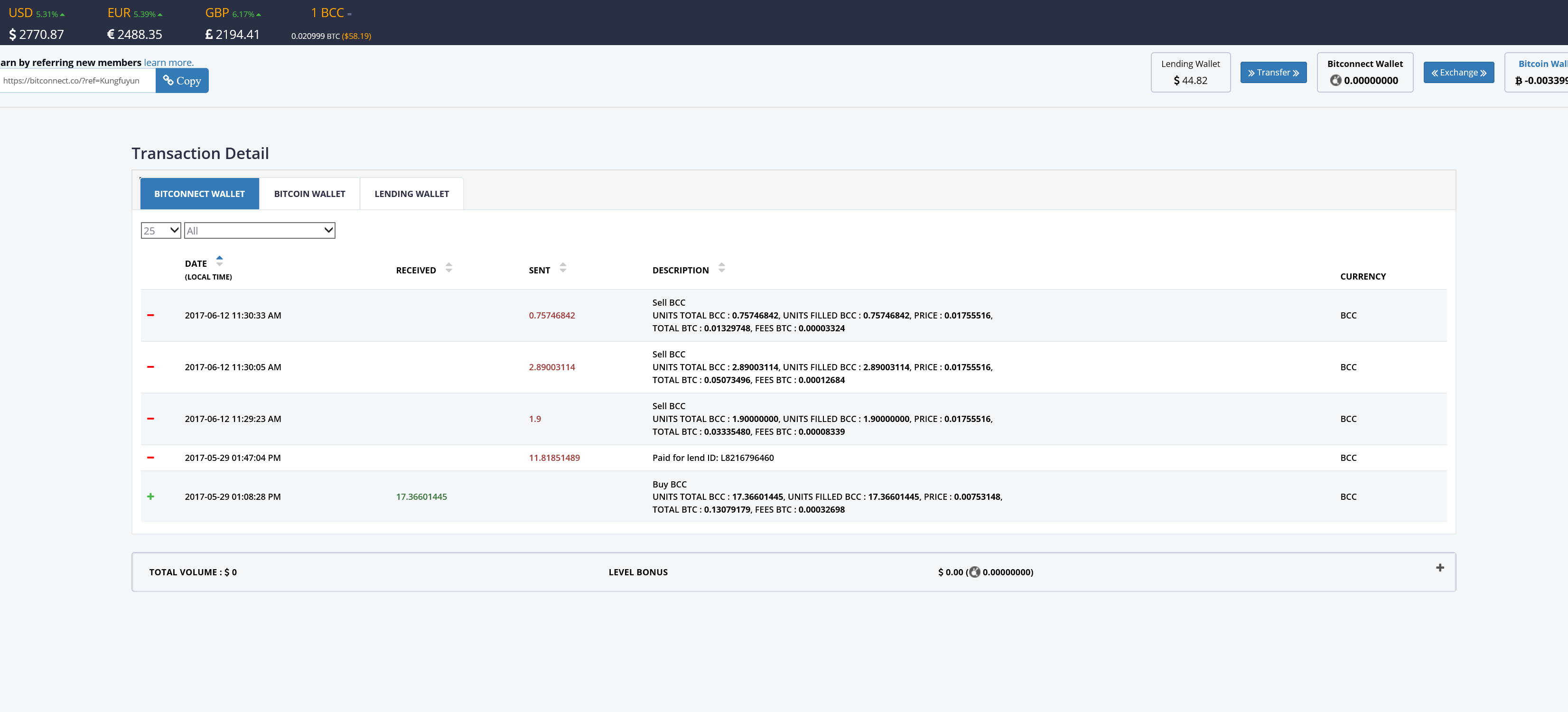Click date 2017-06-12 11:30:05 AM

233,367
